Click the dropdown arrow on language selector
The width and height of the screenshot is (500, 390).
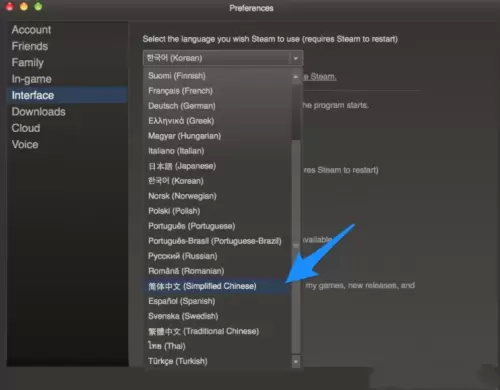point(296,58)
